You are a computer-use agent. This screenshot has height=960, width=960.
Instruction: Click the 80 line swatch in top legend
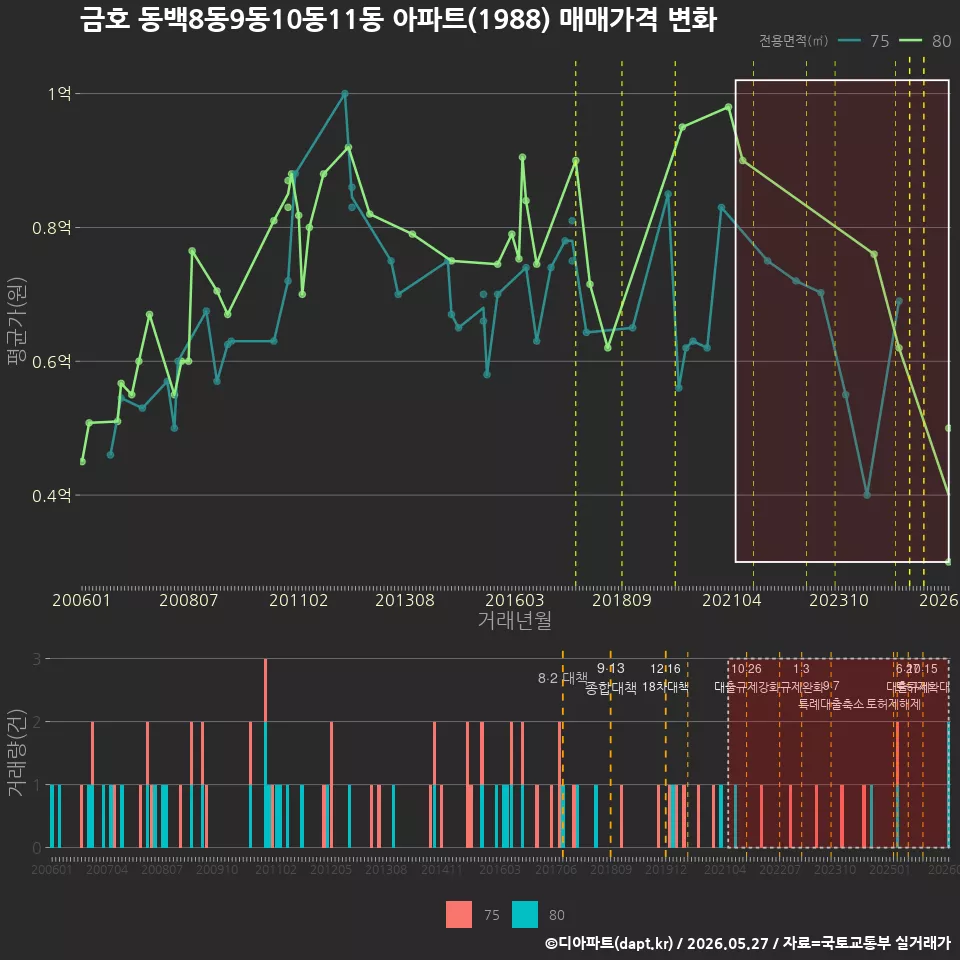click(x=910, y=41)
